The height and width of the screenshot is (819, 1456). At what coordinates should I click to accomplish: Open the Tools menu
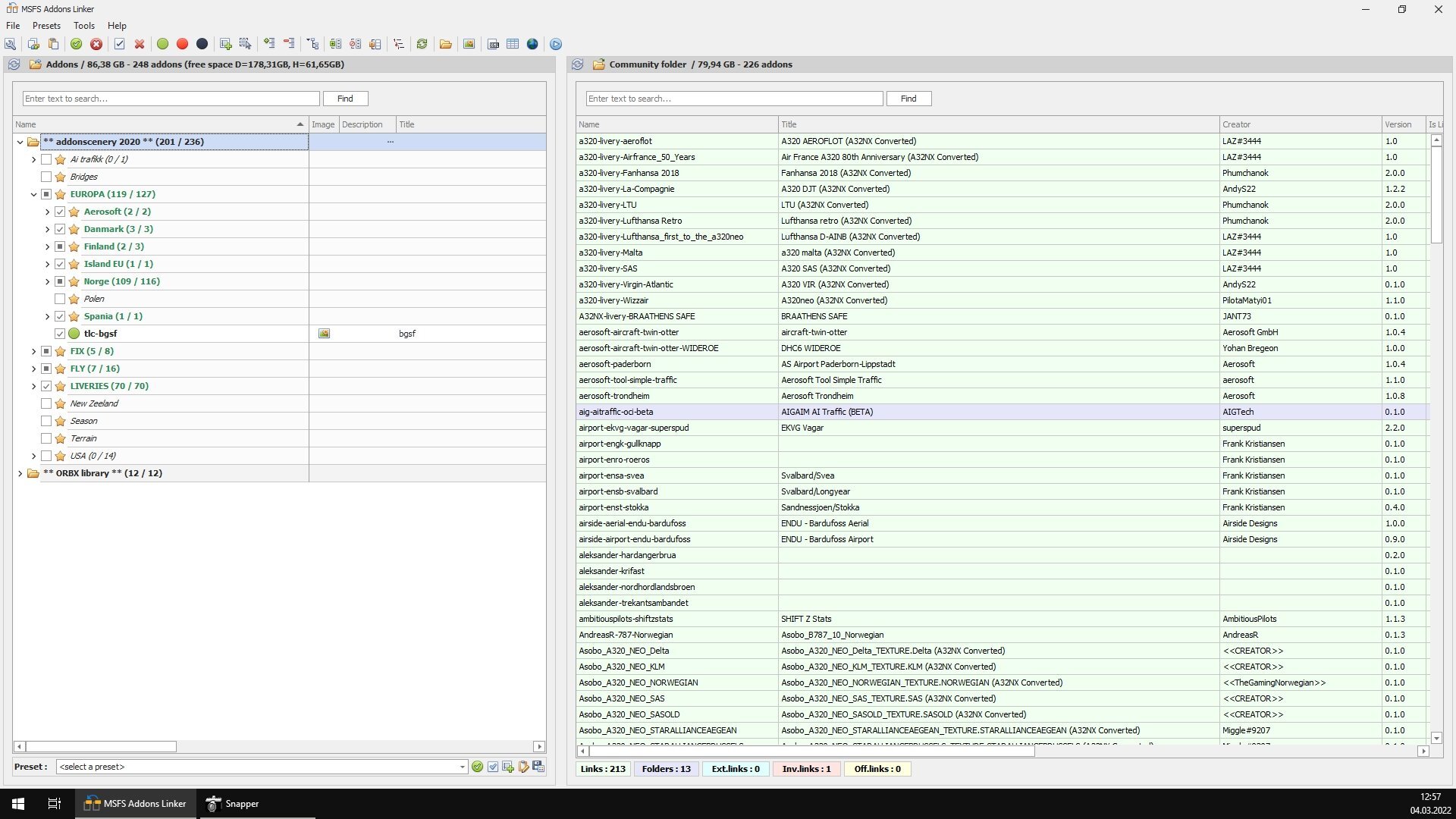tap(84, 25)
